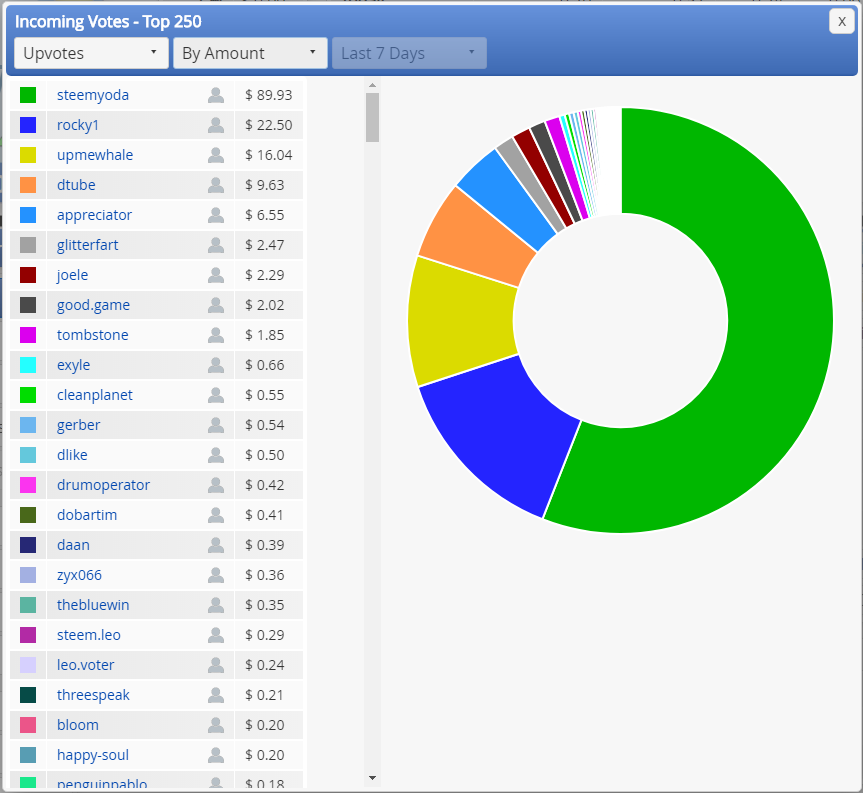Open appreciator account link
The image size is (863, 793).
[x=95, y=215]
